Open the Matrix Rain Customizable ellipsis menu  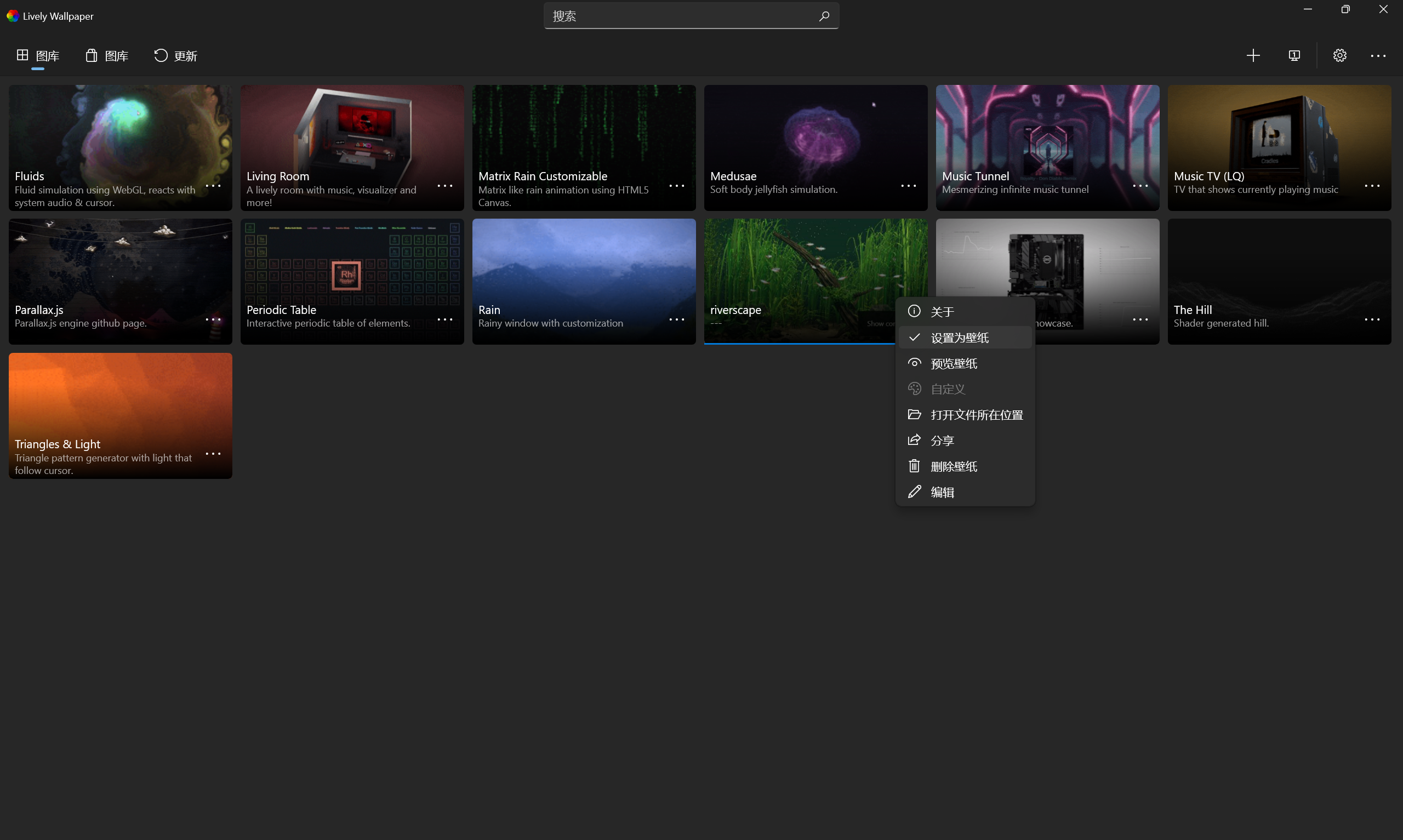pos(676,186)
